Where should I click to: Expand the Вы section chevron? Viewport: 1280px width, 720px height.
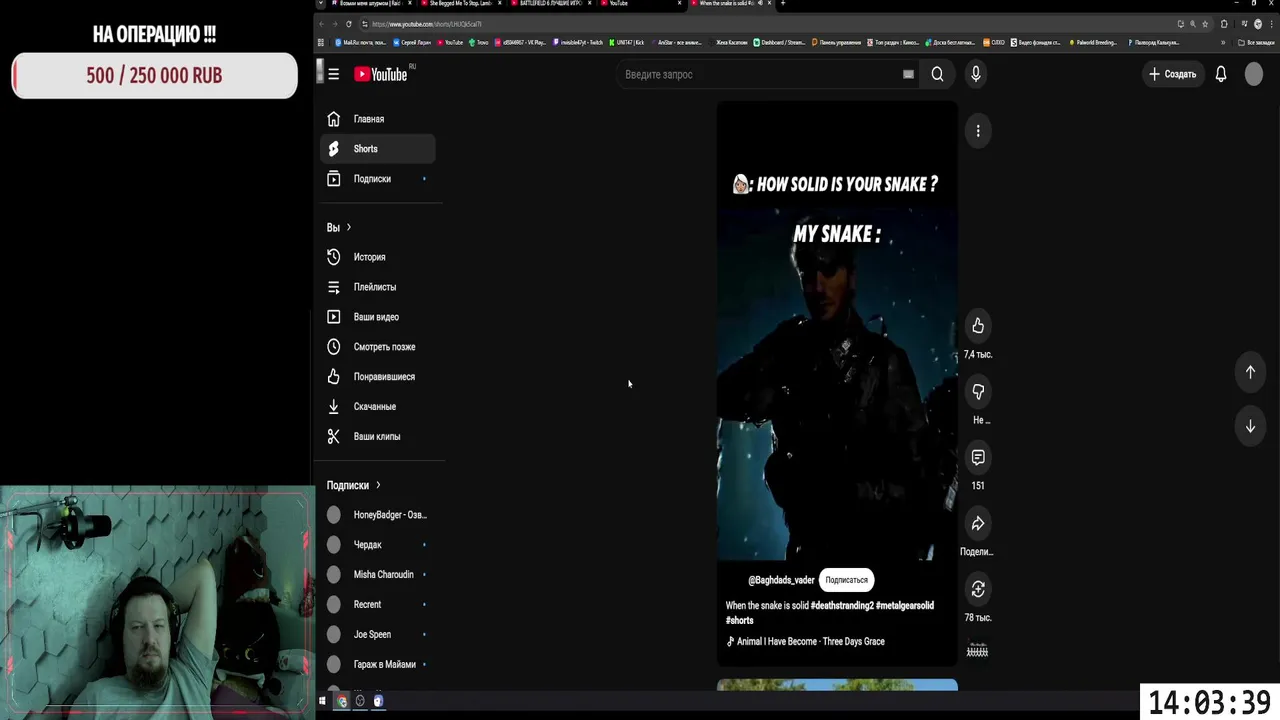348,228
